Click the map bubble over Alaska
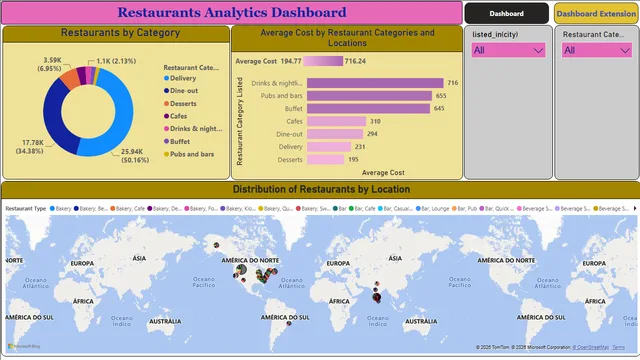This screenshot has width=640, height=360. [216, 245]
